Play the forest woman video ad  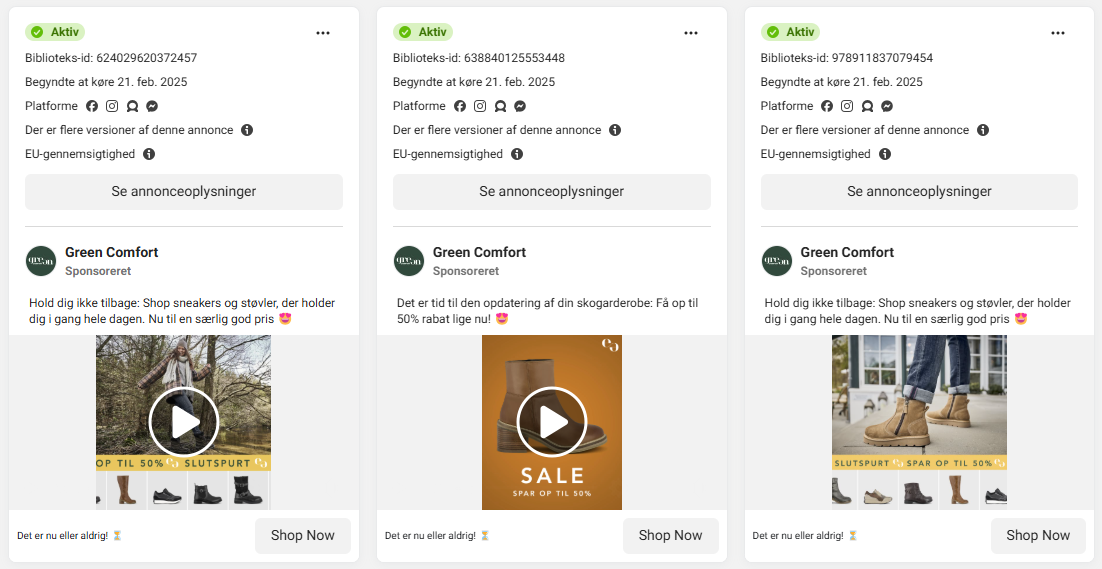[x=184, y=422]
